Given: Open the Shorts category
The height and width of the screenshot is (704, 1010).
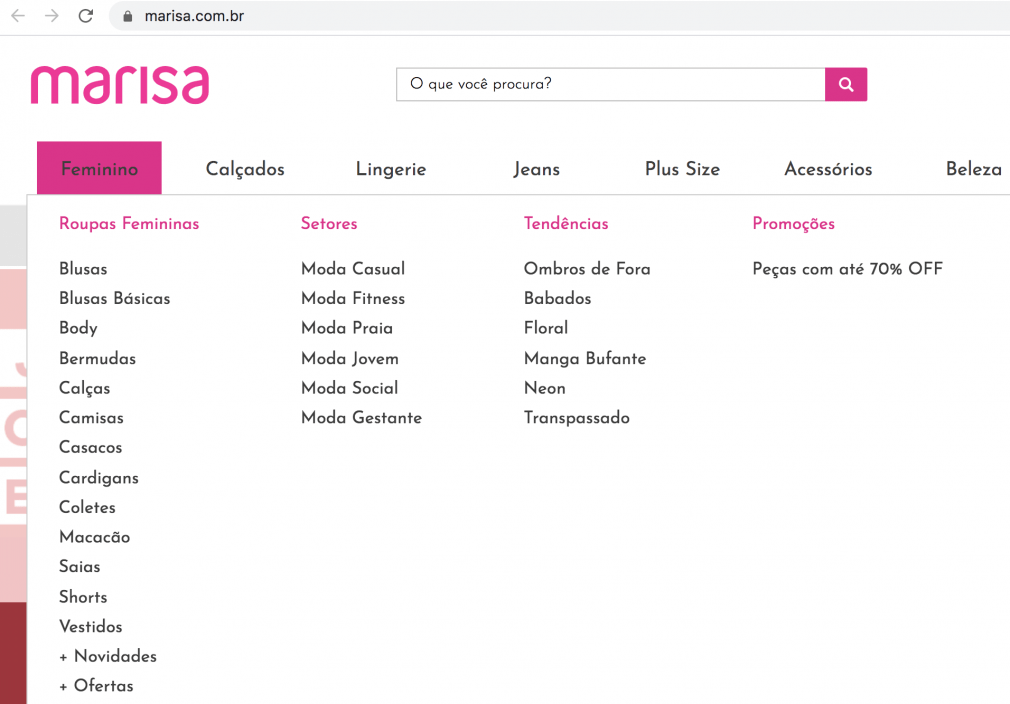Looking at the screenshot, I should pyautogui.click(x=83, y=596).
